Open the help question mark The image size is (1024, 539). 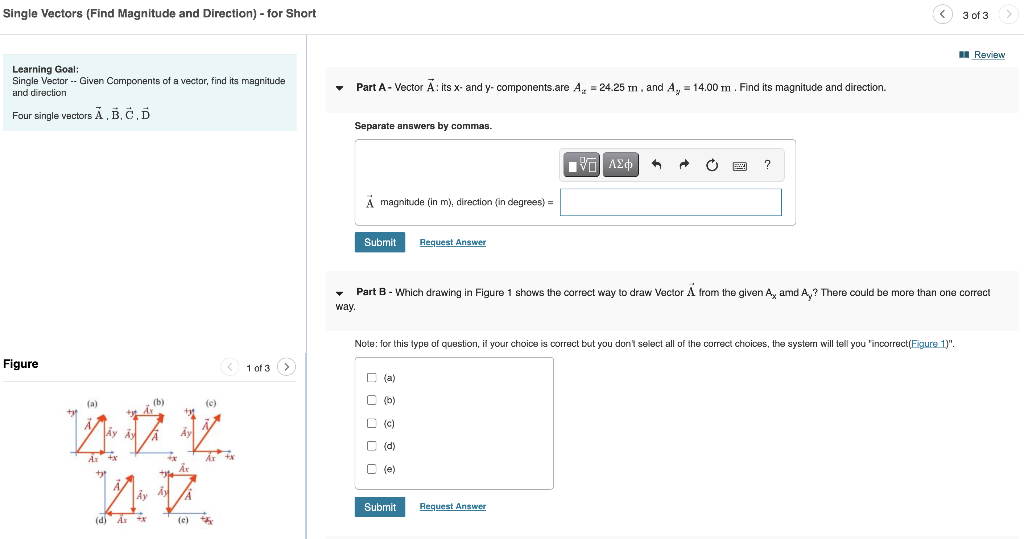(767, 165)
